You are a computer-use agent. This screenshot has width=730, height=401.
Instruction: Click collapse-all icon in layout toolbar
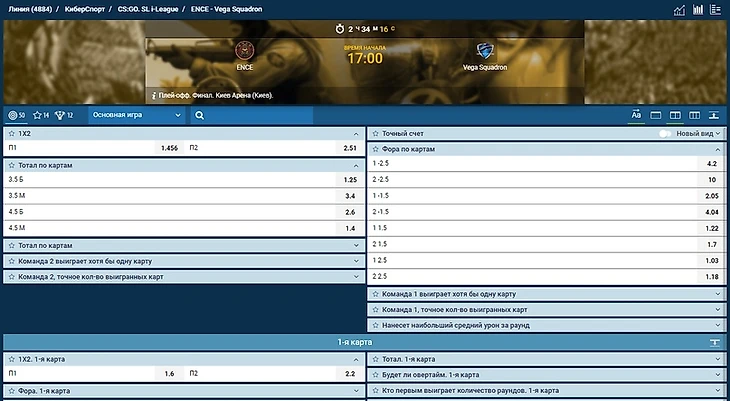[715, 115]
